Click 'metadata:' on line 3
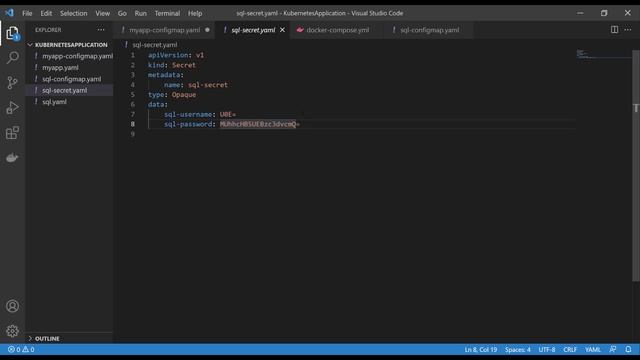 point(166,75)
